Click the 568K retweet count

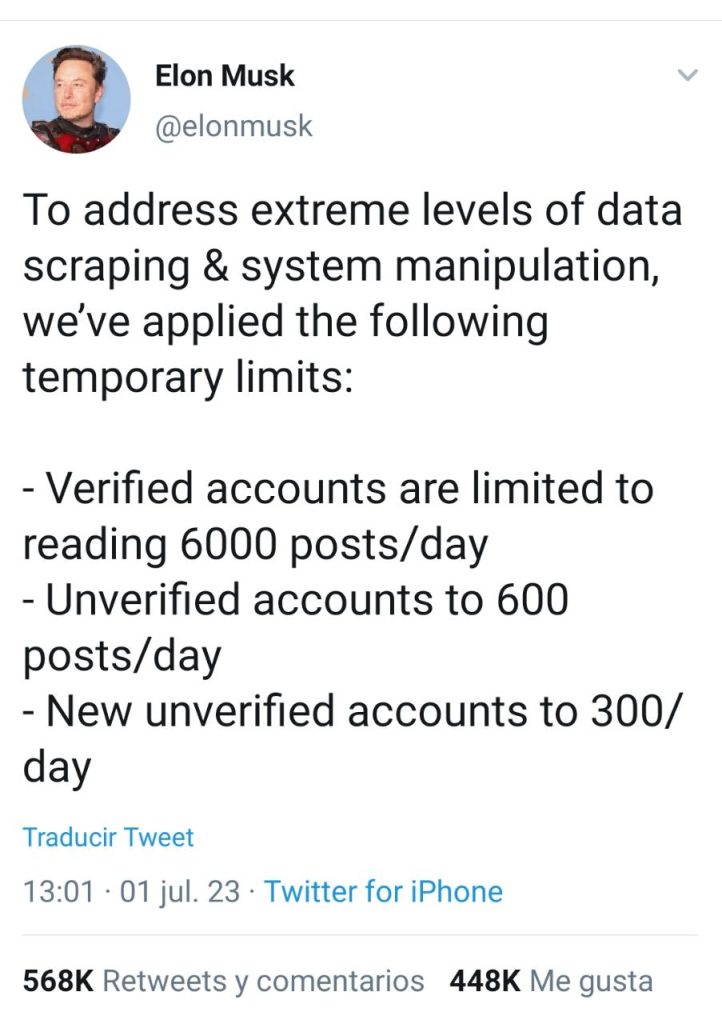(58, 981)
